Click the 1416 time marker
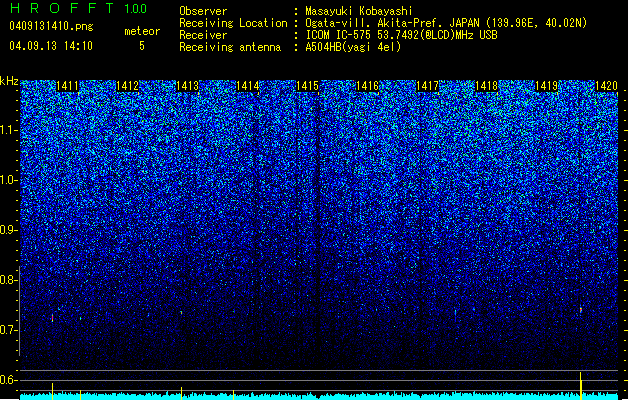629x400 pixels. click(367, 86)
